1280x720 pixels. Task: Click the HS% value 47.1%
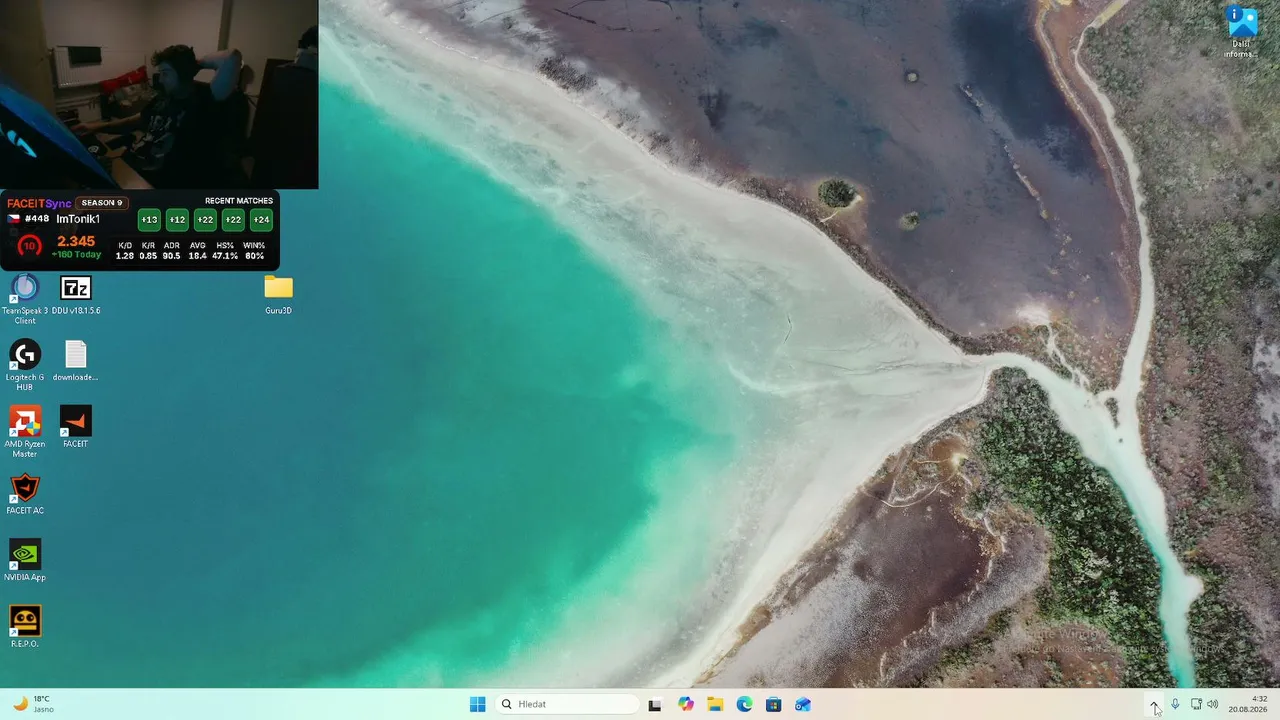click(x=225, y=256)
